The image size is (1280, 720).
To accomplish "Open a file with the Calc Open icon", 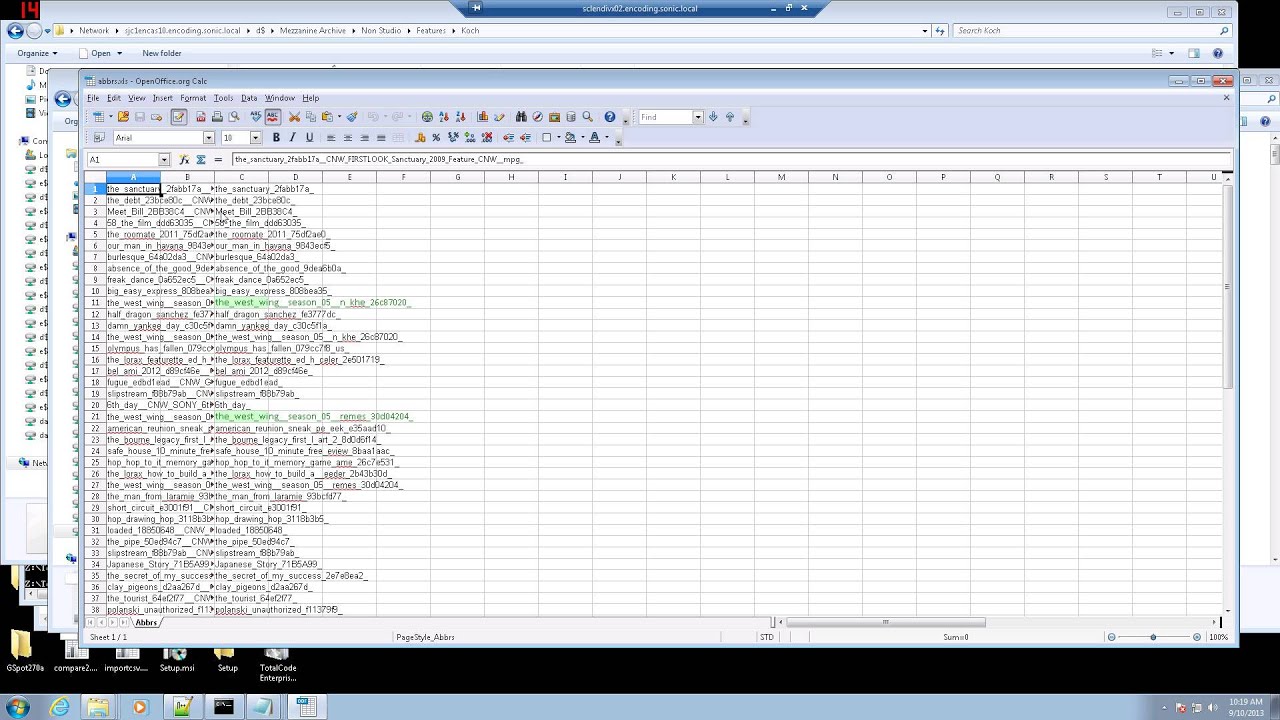I will pos(123,117).
